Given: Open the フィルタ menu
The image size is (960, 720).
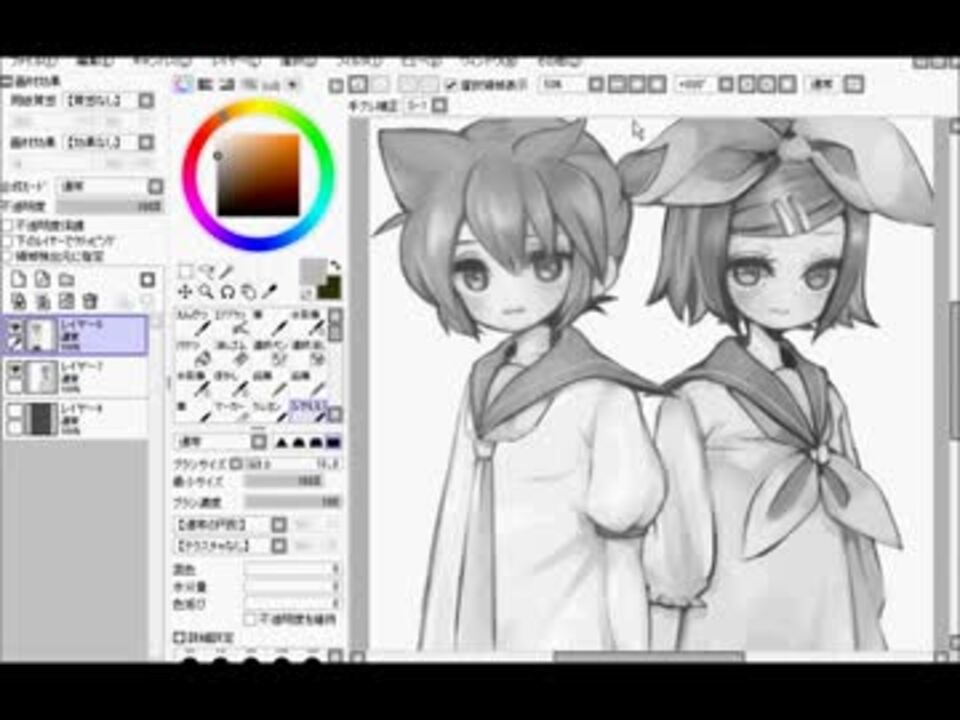Looking at the screenshot, I should (x=360, y=62).
